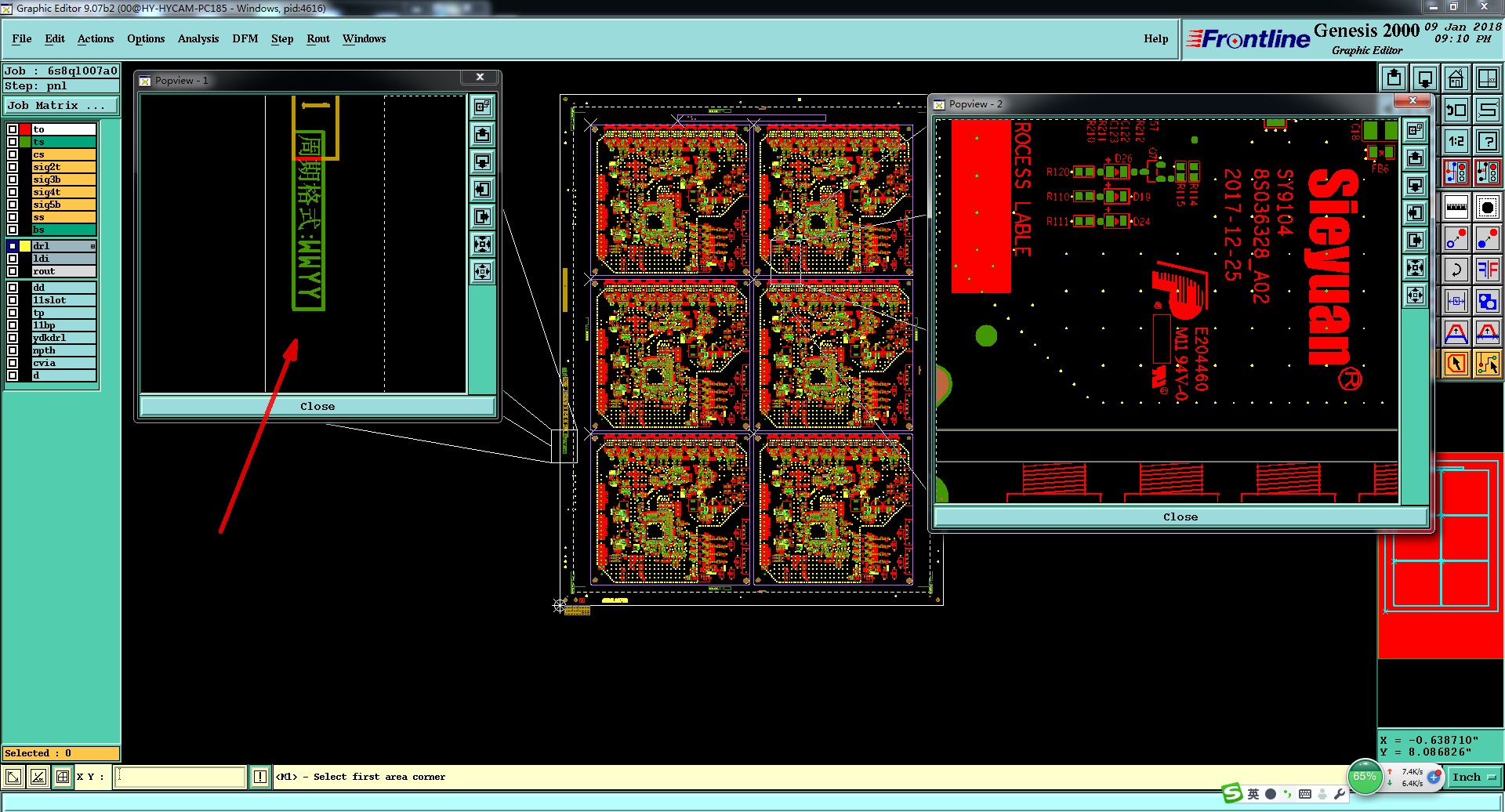Click yellow color swatch of 'drl' layer
The image size is (1505, 812).
pyautogui.click(x=25, y=246)
